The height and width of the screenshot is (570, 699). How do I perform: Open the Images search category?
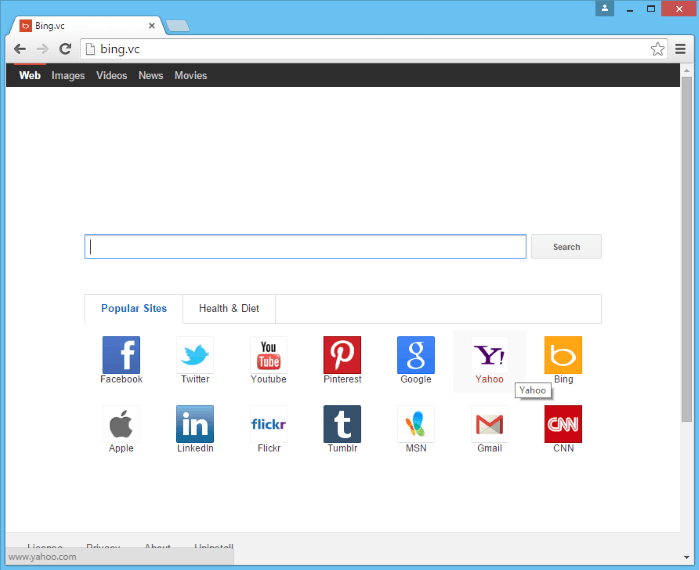pos(68,76)
